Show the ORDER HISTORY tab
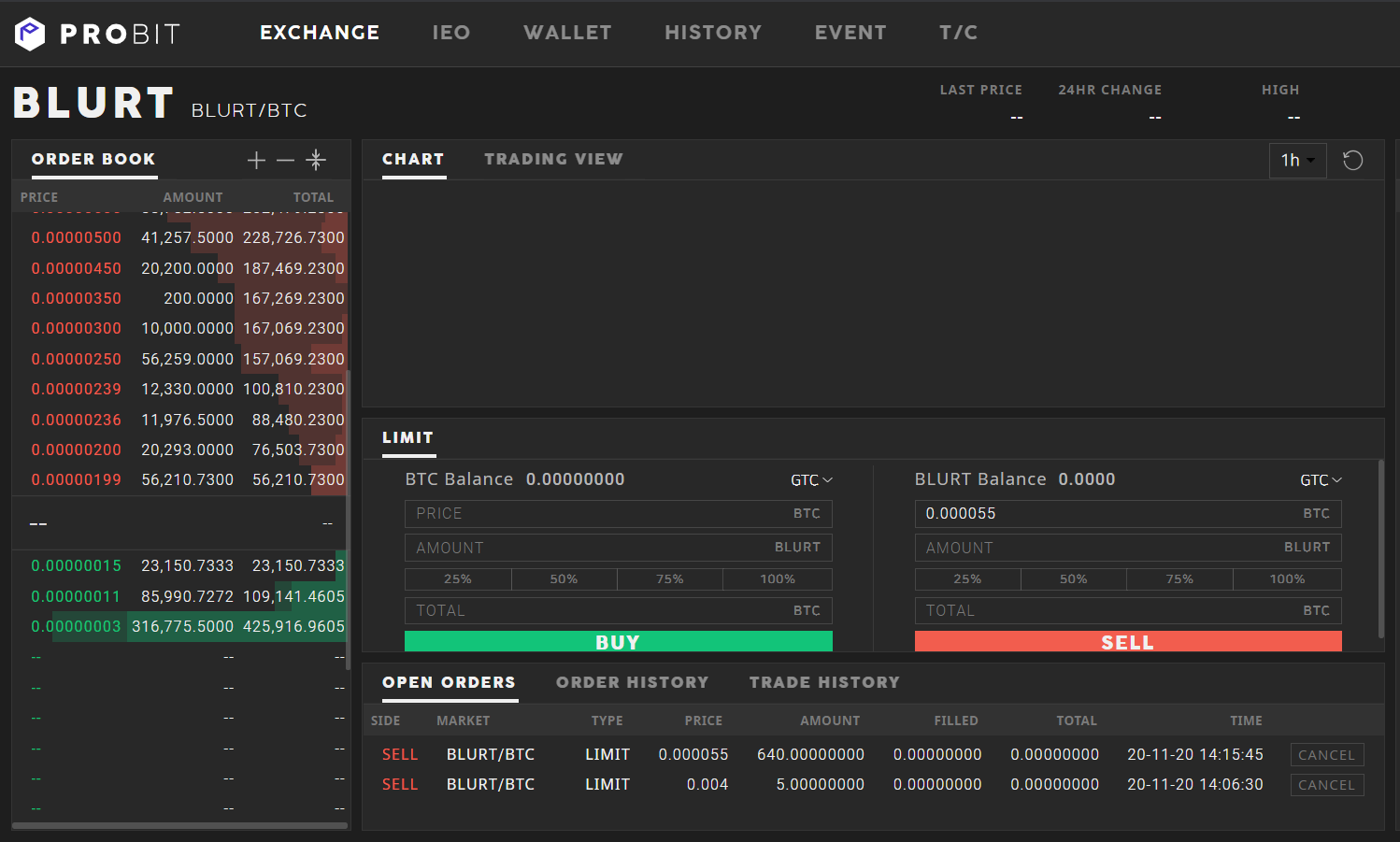 point(633,683)
